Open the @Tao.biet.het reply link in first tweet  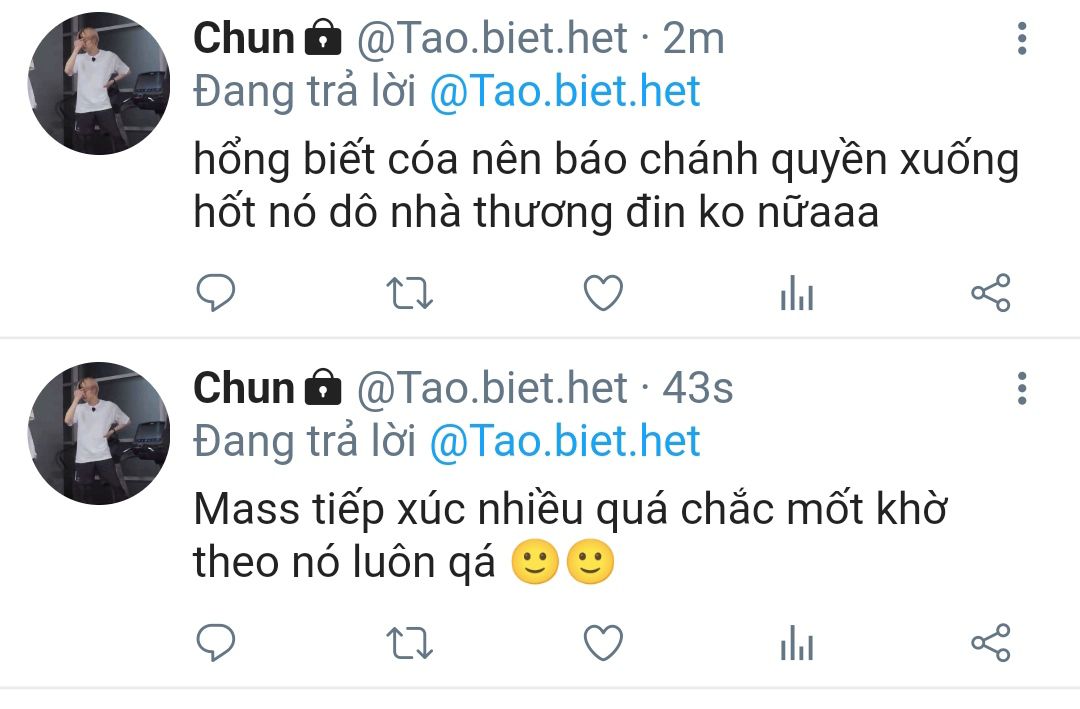(x=565, y=92)
